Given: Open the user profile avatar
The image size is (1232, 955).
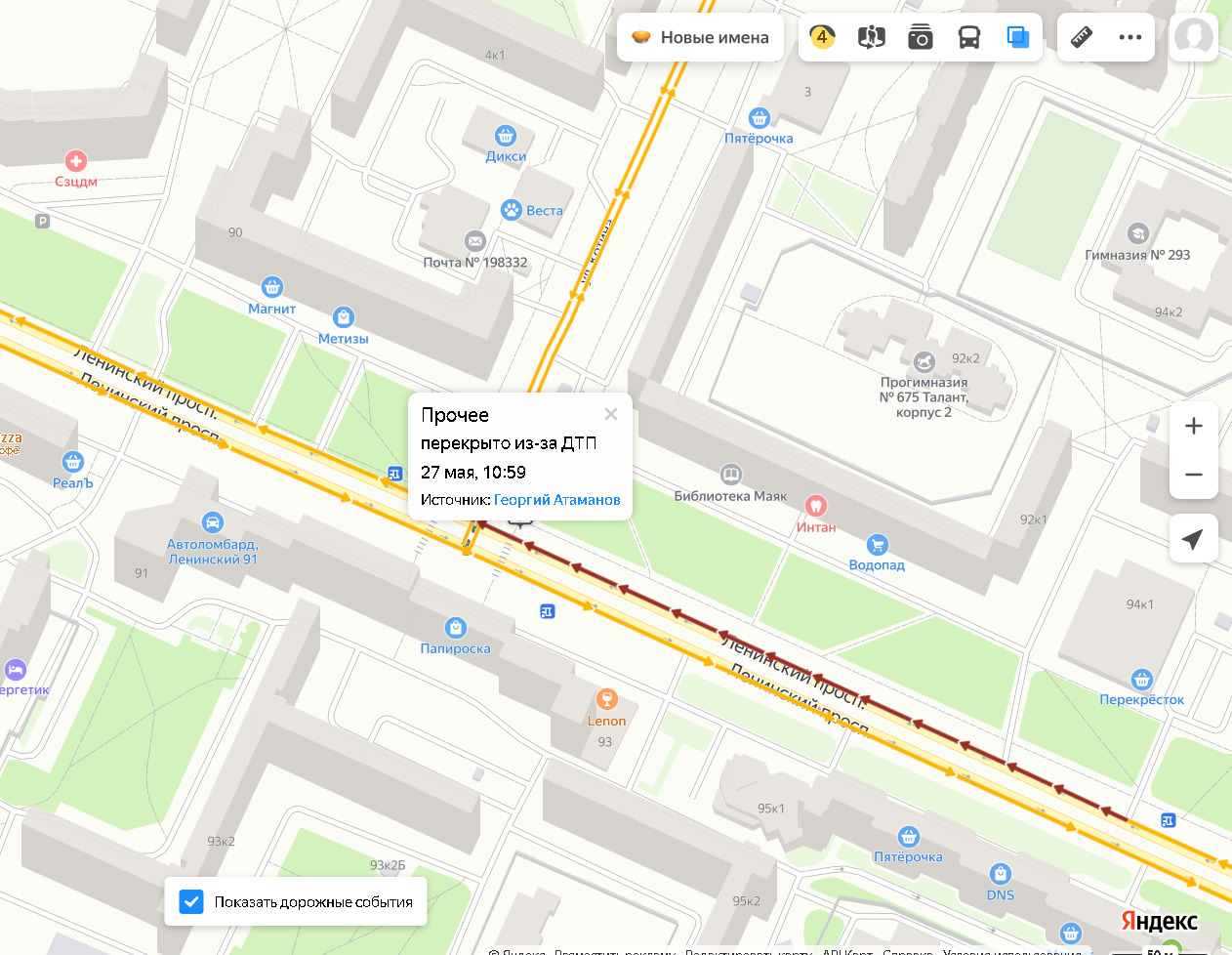Looking at the screenshot, I should (1193, 38).
